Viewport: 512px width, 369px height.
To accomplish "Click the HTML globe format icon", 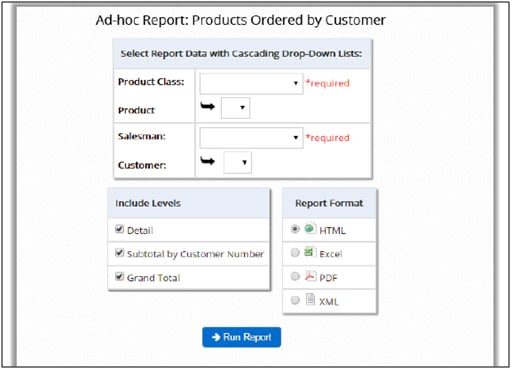I will coord(310,228).
